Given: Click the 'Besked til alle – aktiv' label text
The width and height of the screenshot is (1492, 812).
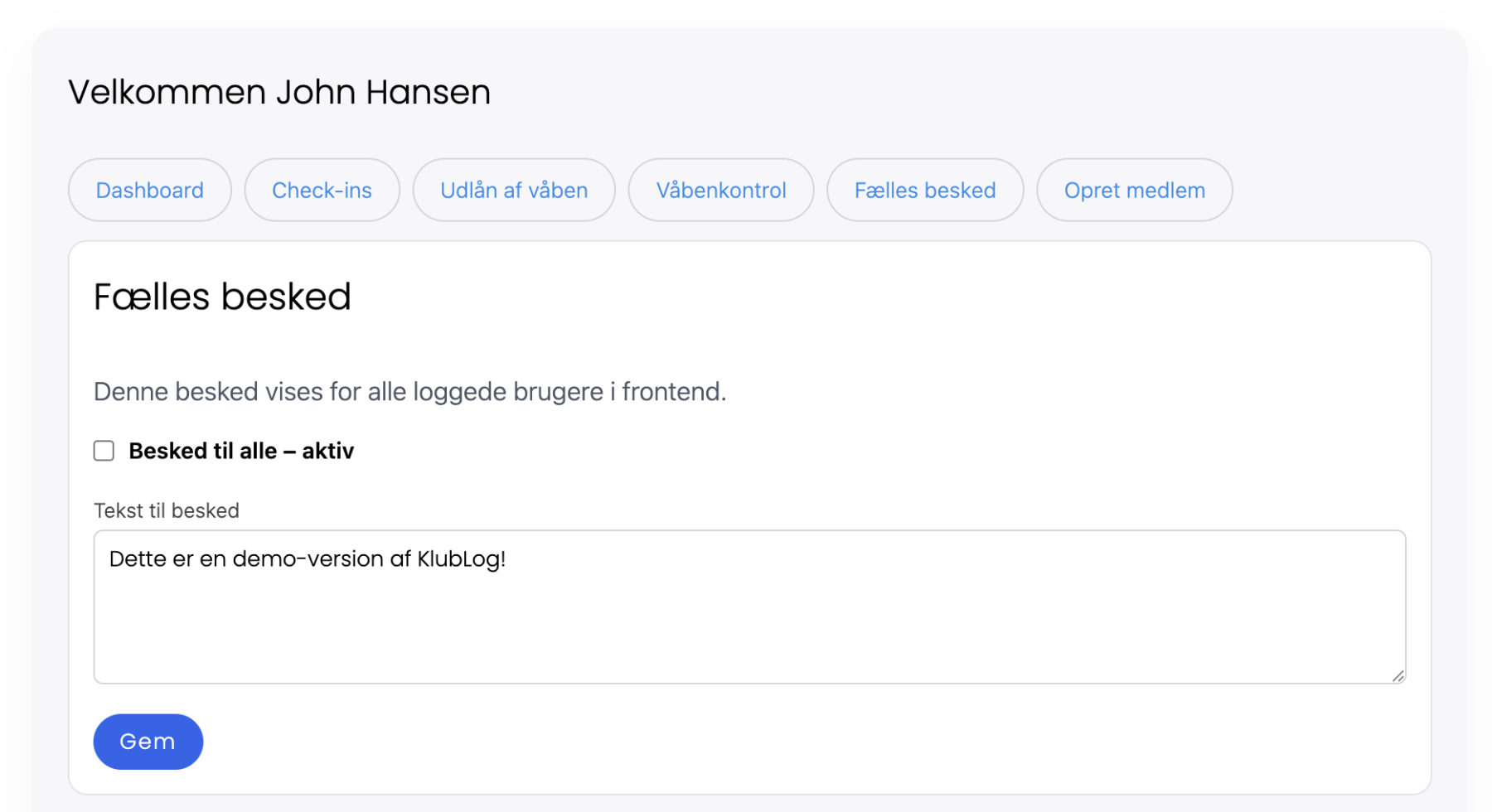Looking at the screenshot, I should click(241, 451).
